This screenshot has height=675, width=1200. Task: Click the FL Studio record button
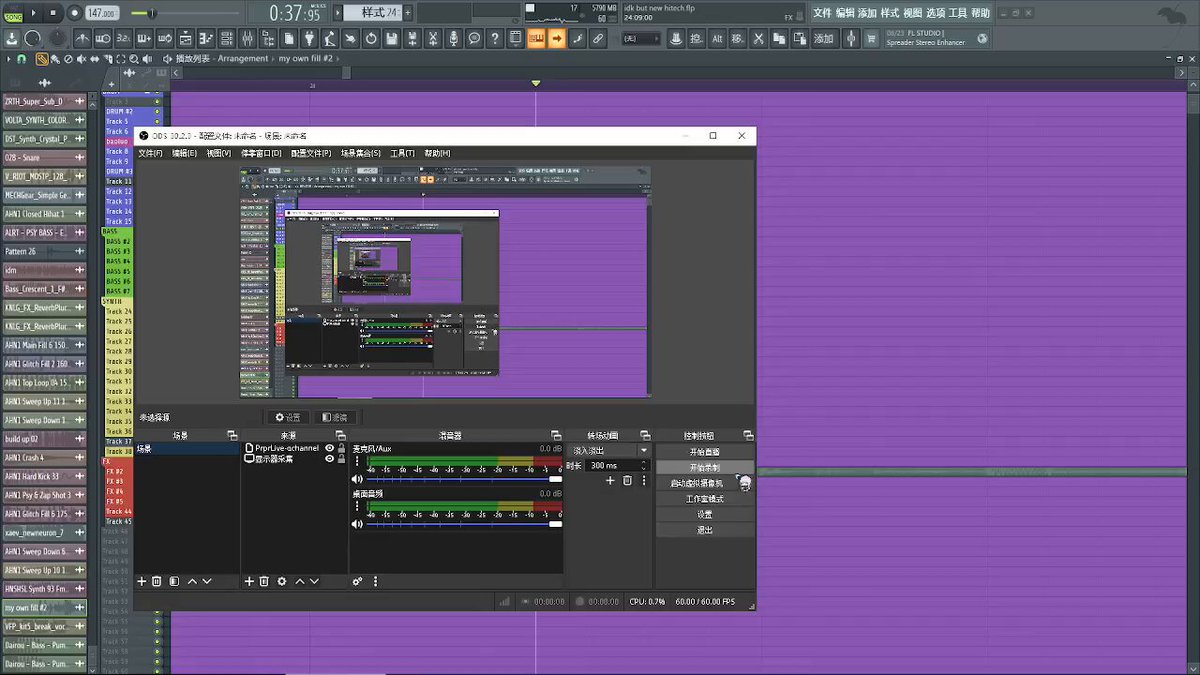click(74, 13)
